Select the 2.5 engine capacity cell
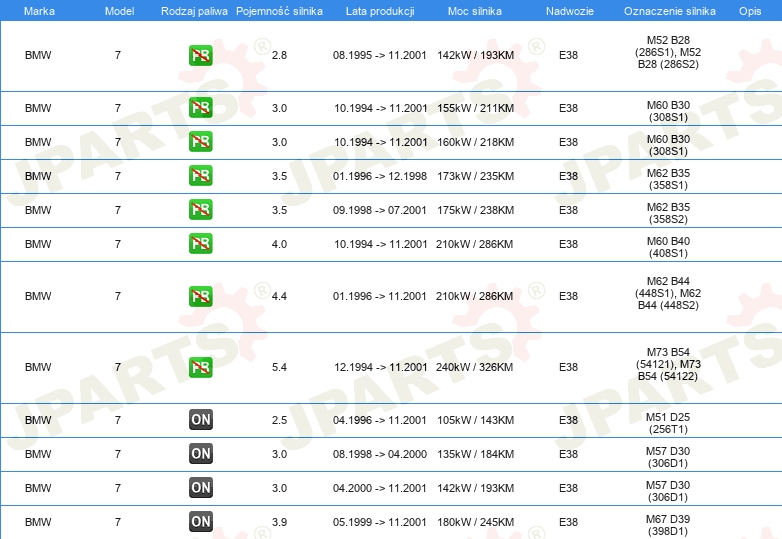 (279, 420)
